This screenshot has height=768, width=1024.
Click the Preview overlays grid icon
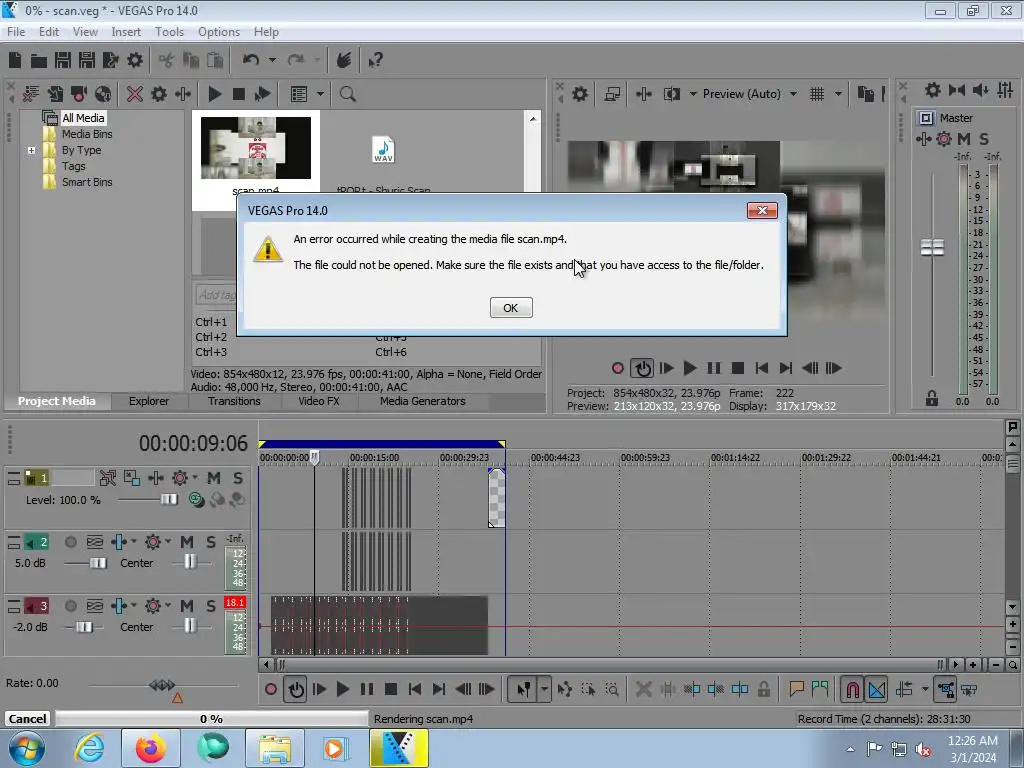(x=816, y=94)
